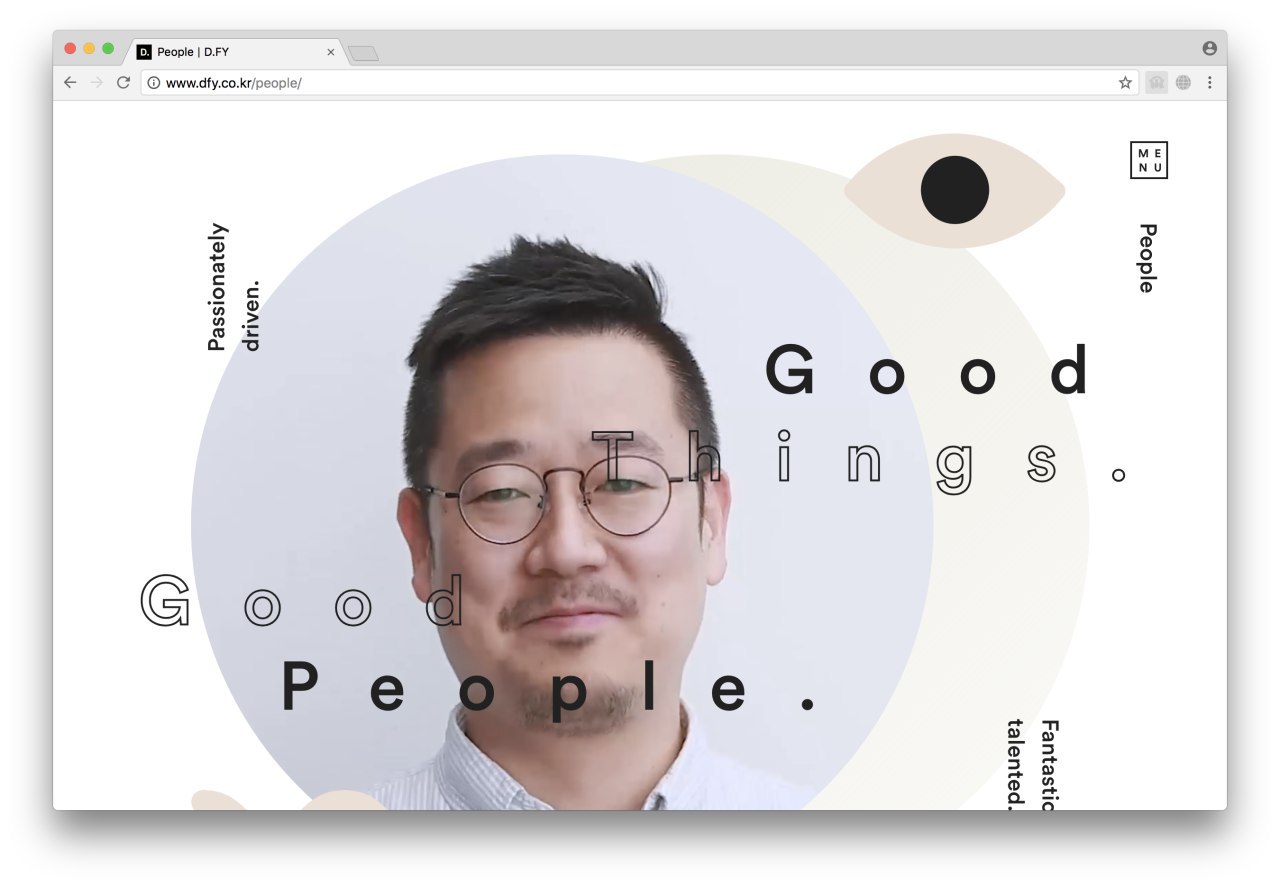Click the grey extension icon beside star
Image resolution: width=1280 pixels, height=886 pixels.
point(1156,83)
